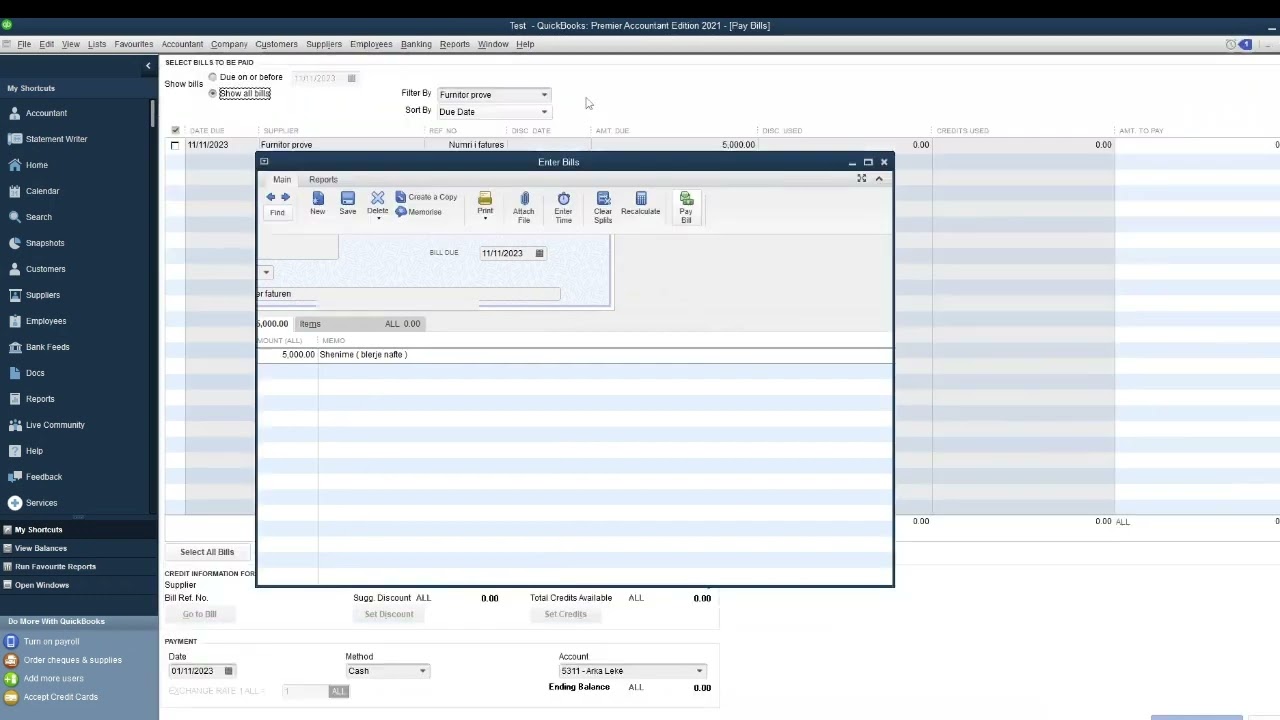
Task: Click Create a Copy in Enter Bills
Action: click(x=426, y=197)
